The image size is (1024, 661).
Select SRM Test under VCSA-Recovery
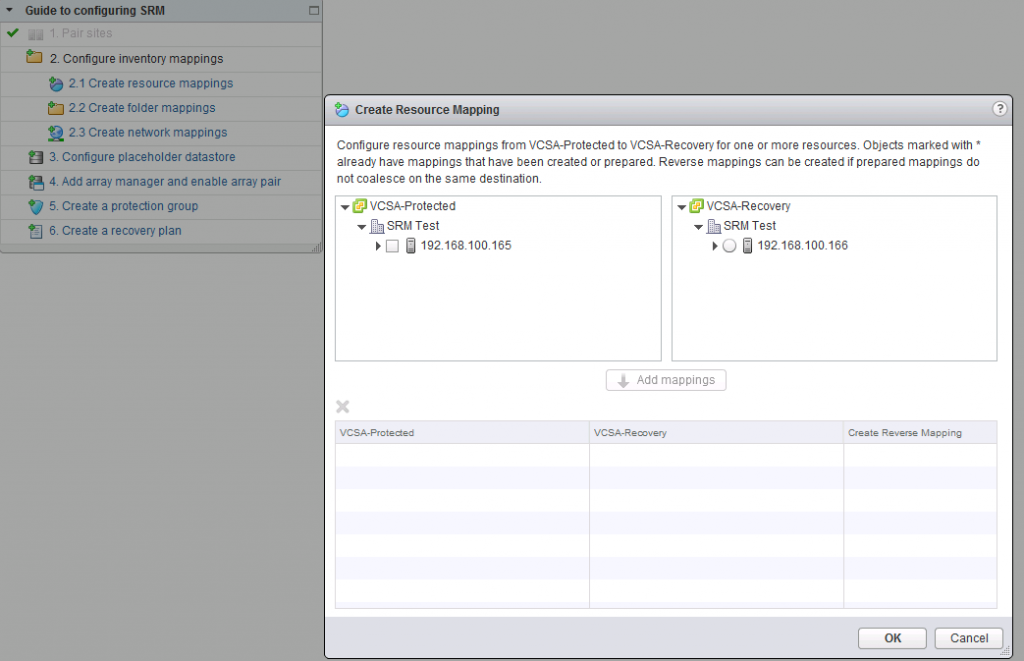tap(750, 226)
